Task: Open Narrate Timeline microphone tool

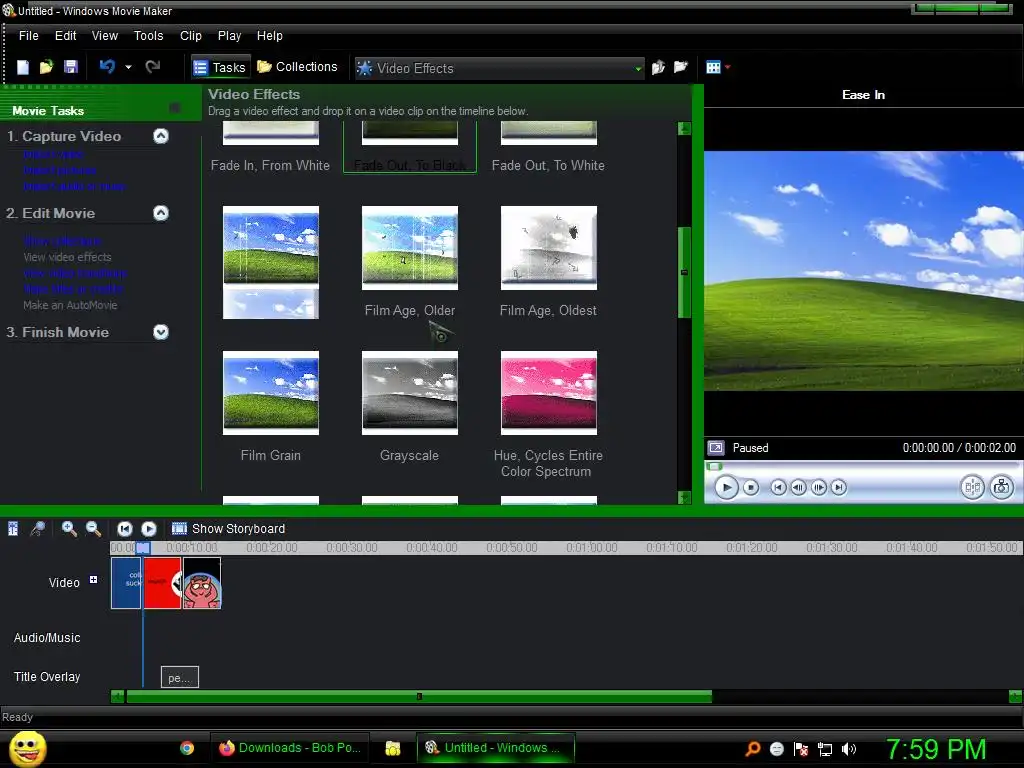Action: point(38,528)
